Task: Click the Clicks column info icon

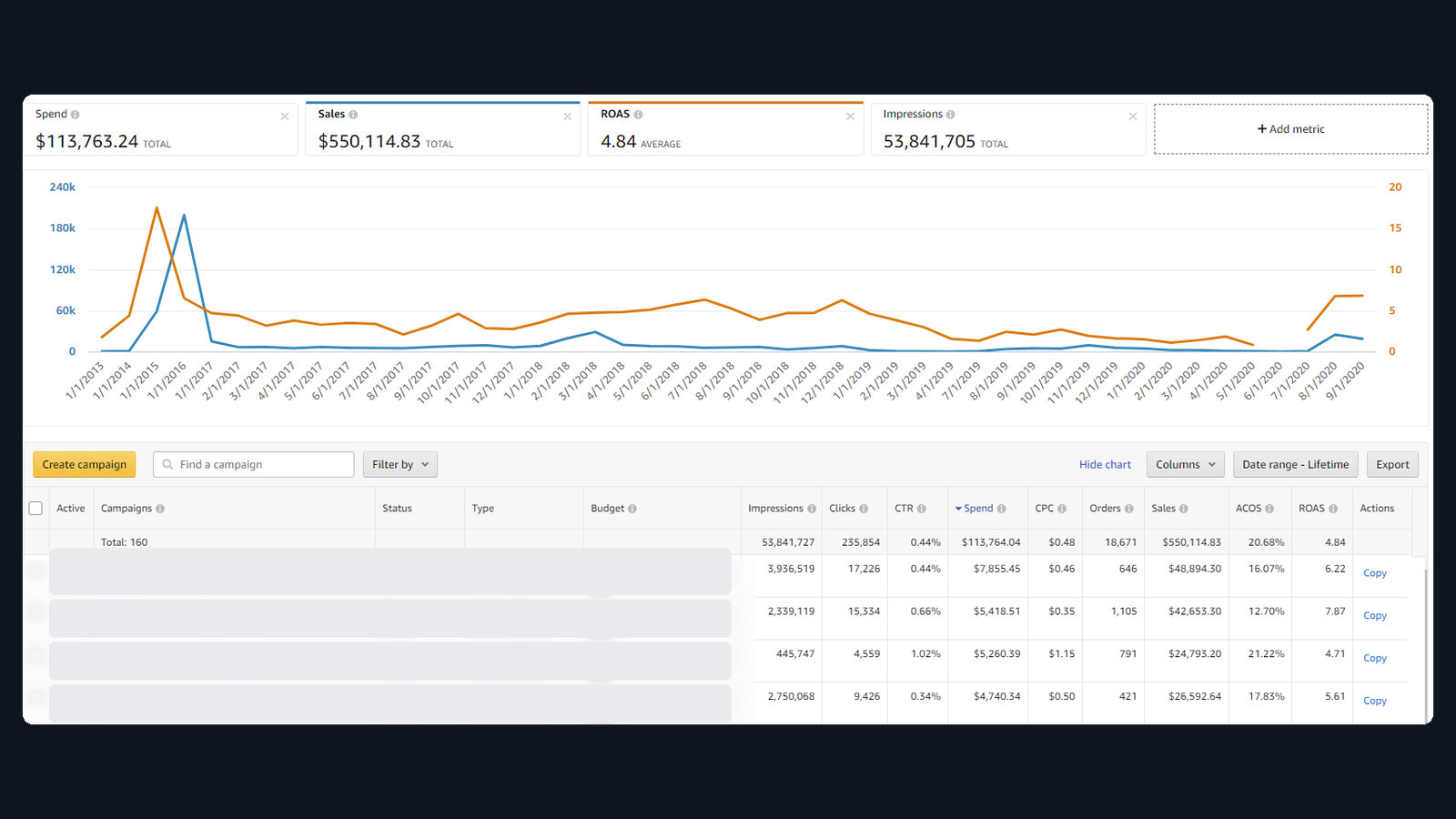Action: (x=864, y=509)
